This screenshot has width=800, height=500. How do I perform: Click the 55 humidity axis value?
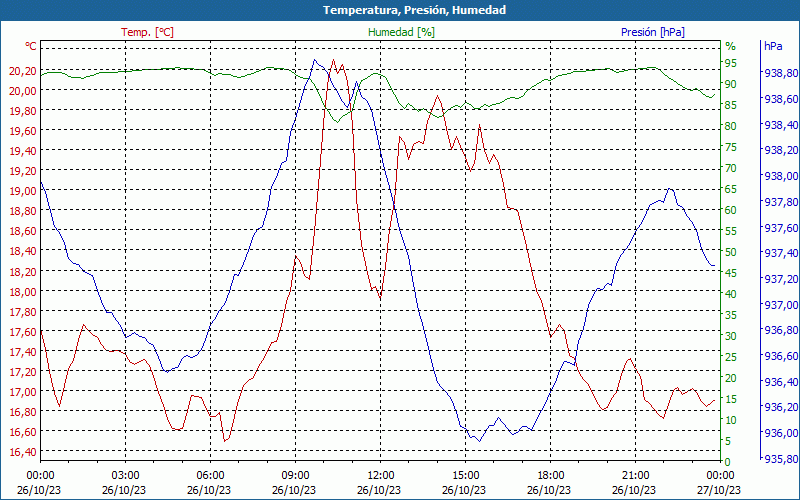[731, 231]
